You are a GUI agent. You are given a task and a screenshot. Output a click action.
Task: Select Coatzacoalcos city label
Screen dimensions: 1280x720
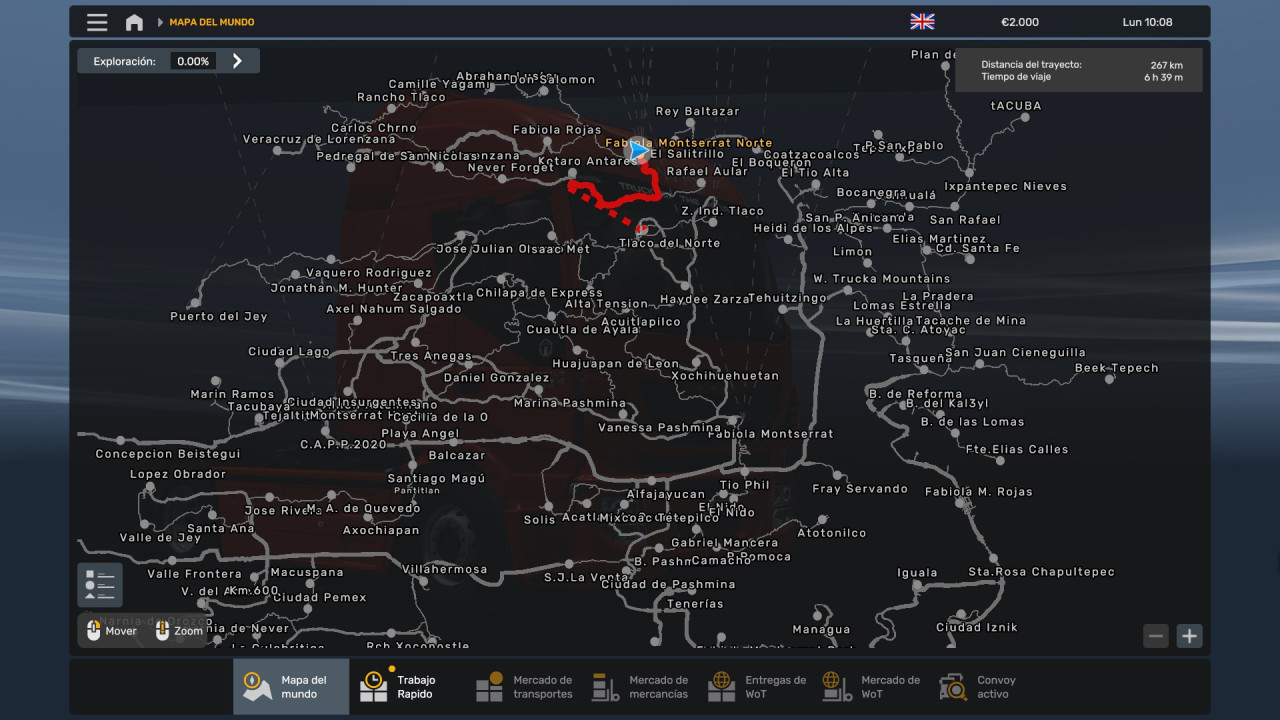click(811, 155)
